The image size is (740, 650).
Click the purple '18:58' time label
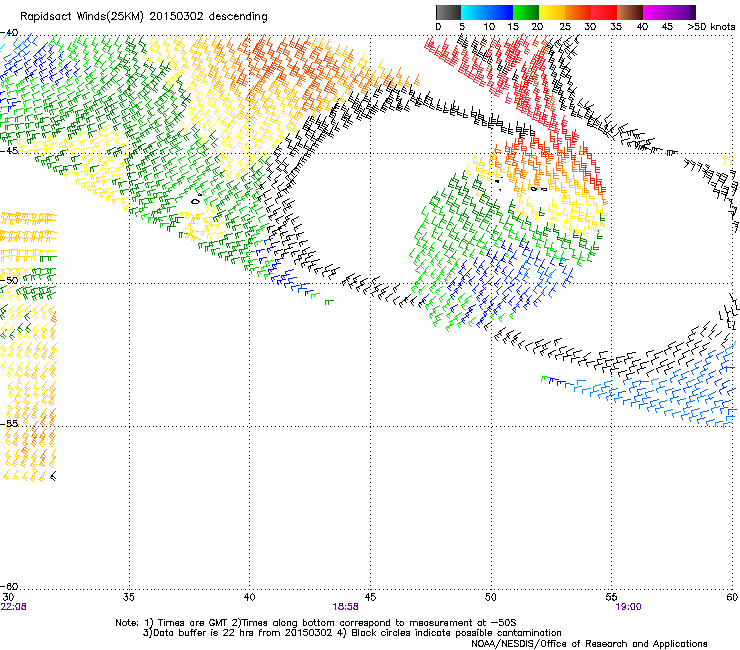click(x=345, y=607)
